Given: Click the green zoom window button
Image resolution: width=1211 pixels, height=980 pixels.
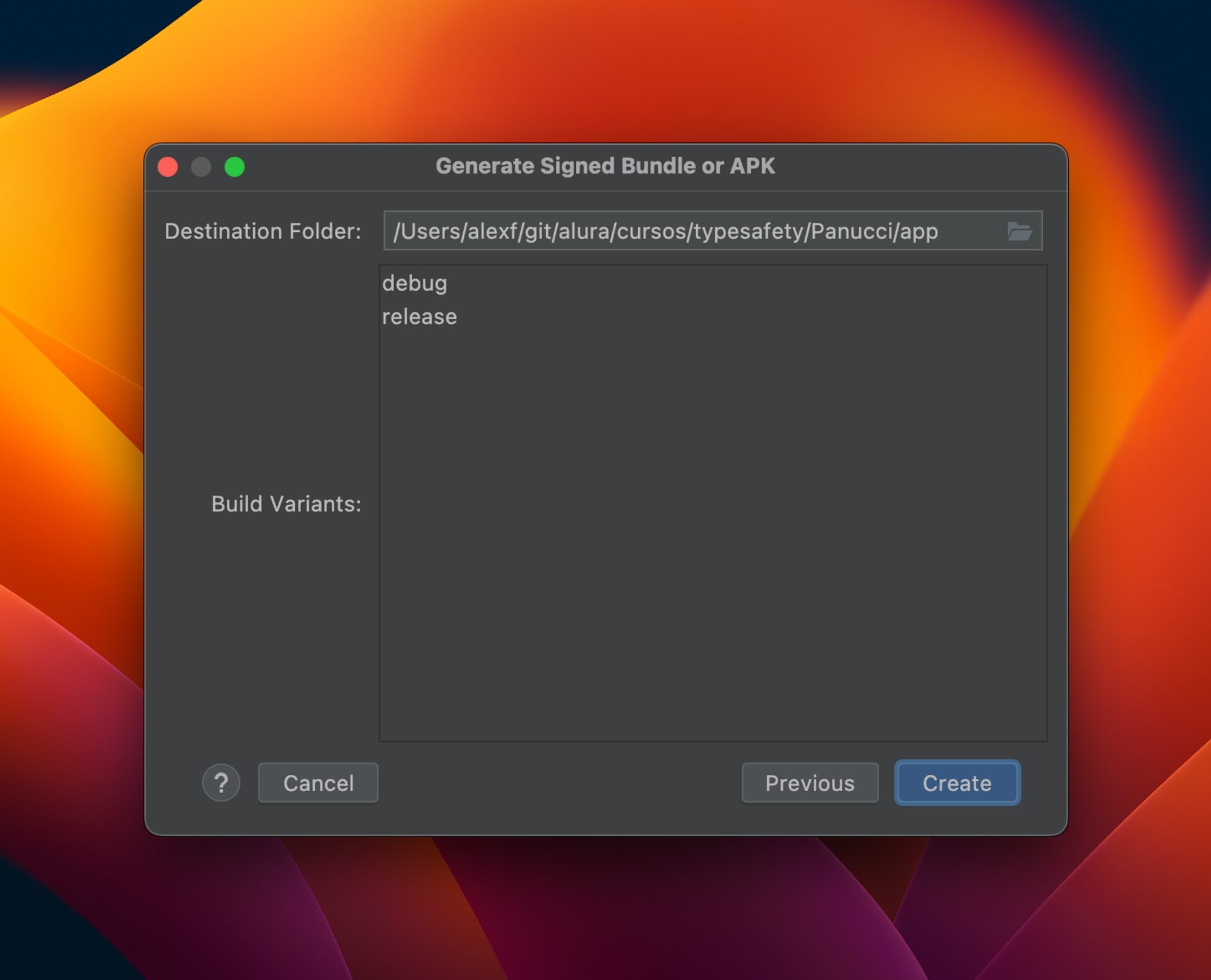Looking at the screenshot, I should point(235,166).
